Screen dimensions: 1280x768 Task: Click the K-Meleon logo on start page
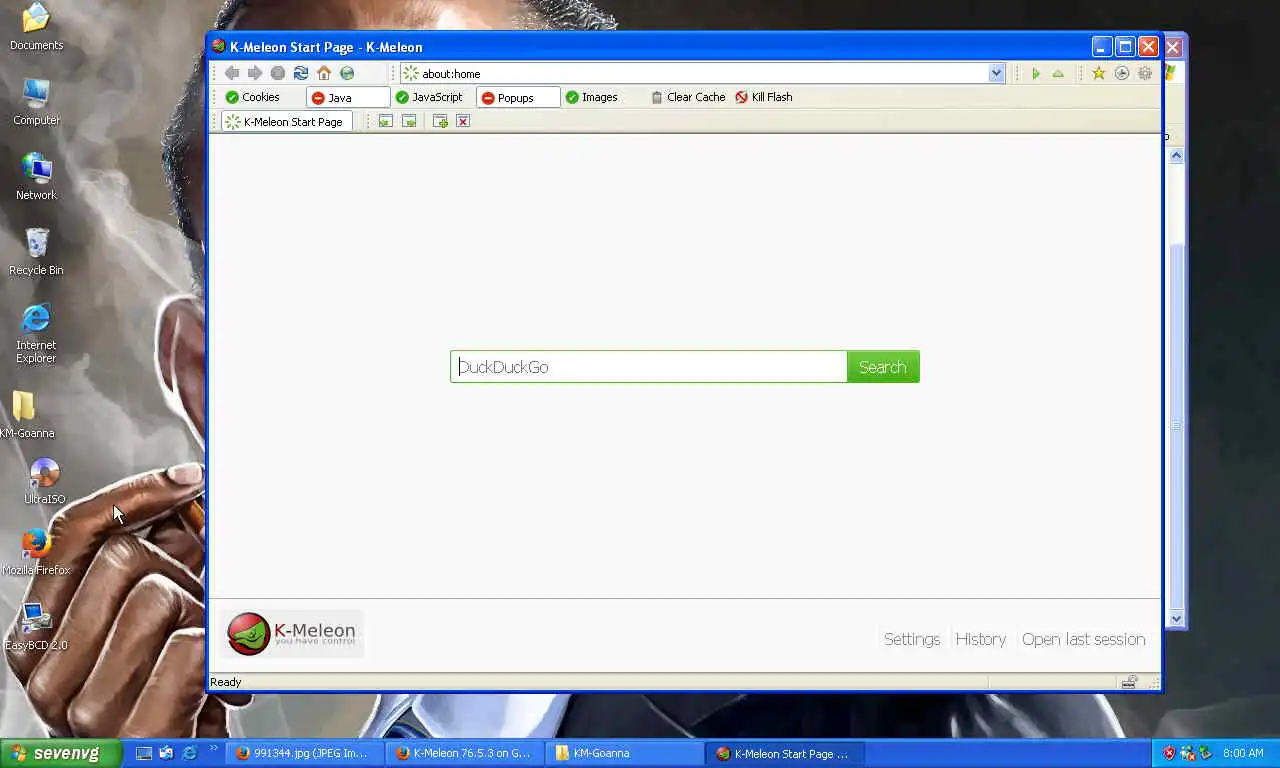click(x=291, y=633)
